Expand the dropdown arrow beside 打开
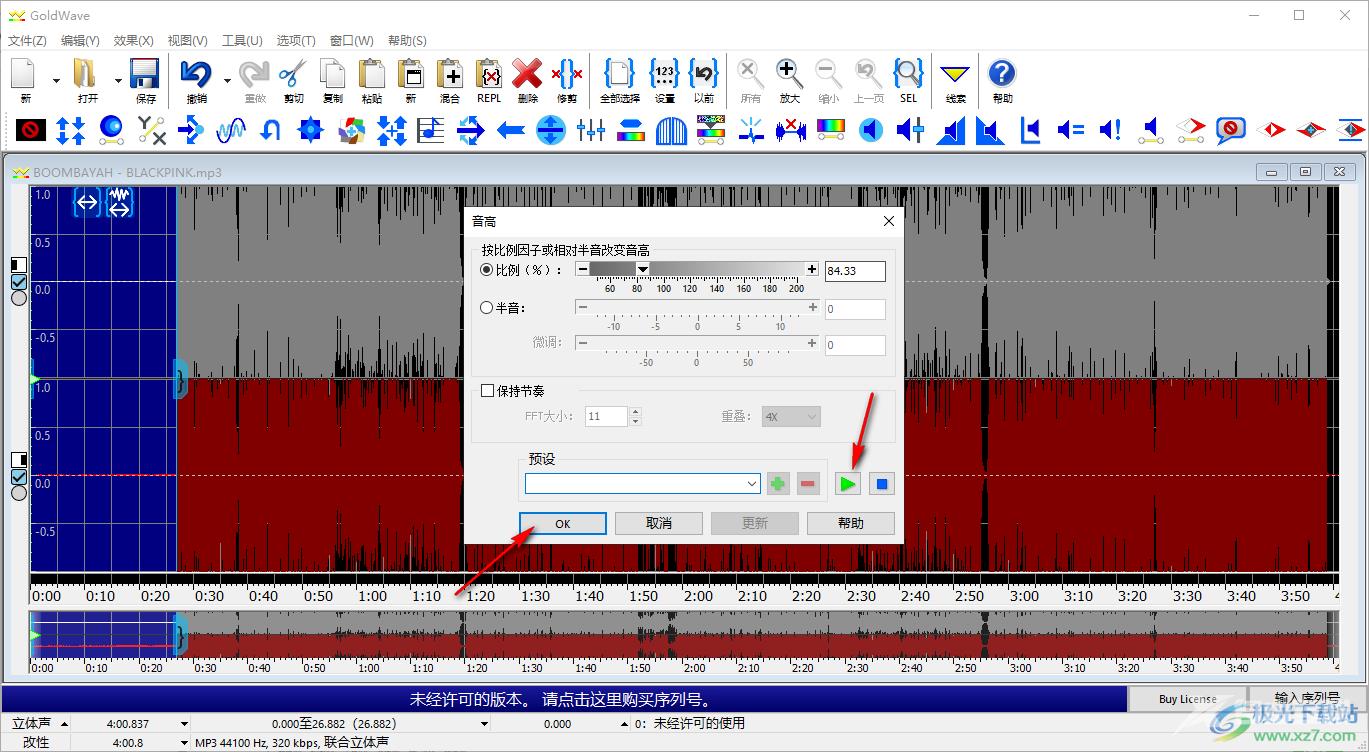 pos(118,80)
